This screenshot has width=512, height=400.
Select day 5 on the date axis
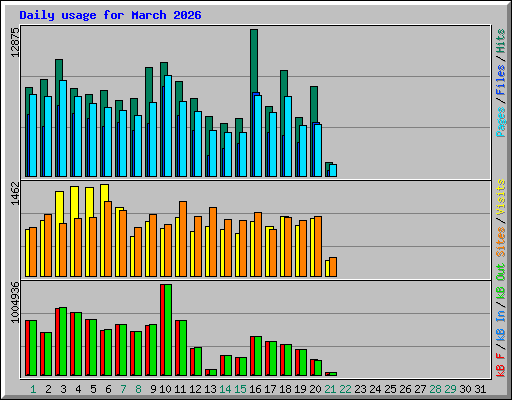[x=93, y=389]
